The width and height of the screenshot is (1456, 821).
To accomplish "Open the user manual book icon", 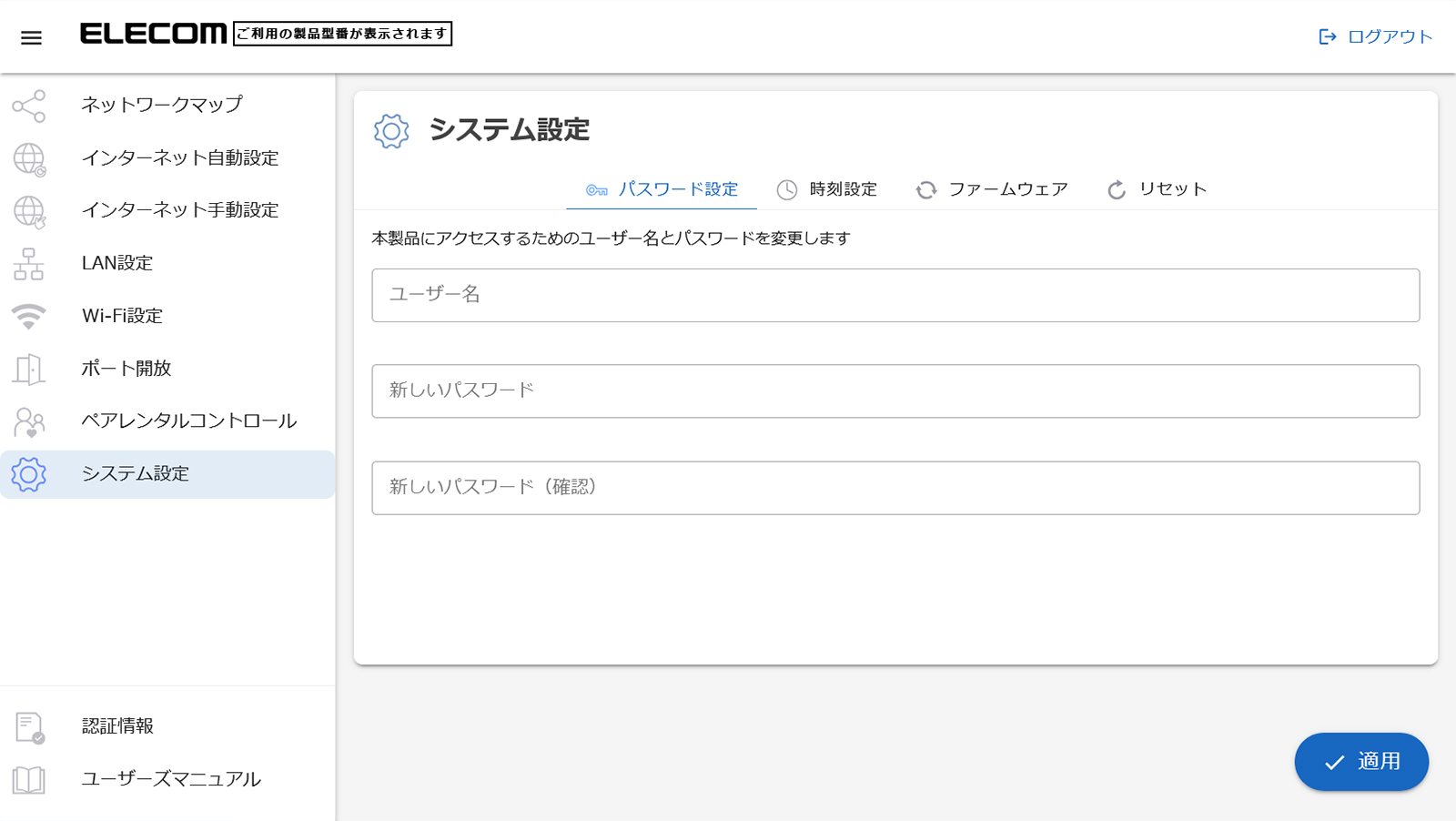I will point(29,780).
